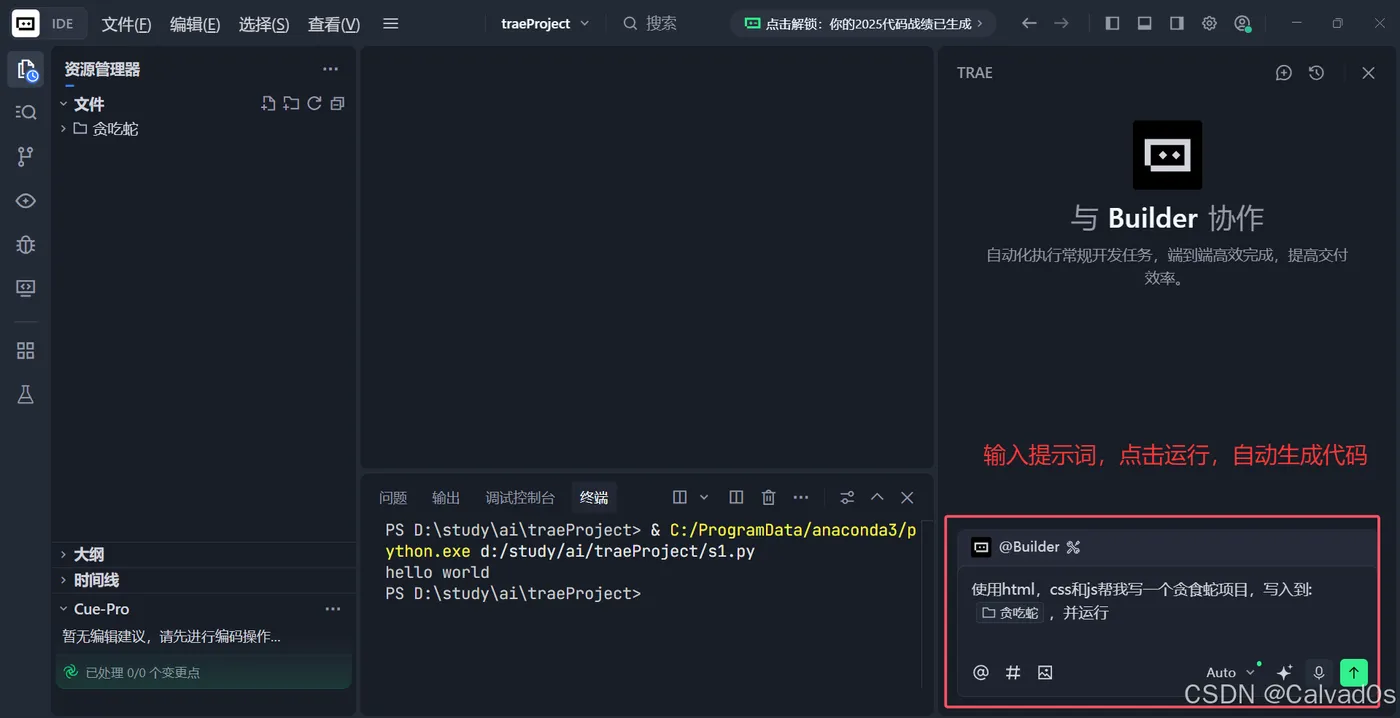Open the settings gear in the title bar
Image resolution: width=1400 pixels, height=718 pixels.
pyautogui.click(x=1209, y=23)
